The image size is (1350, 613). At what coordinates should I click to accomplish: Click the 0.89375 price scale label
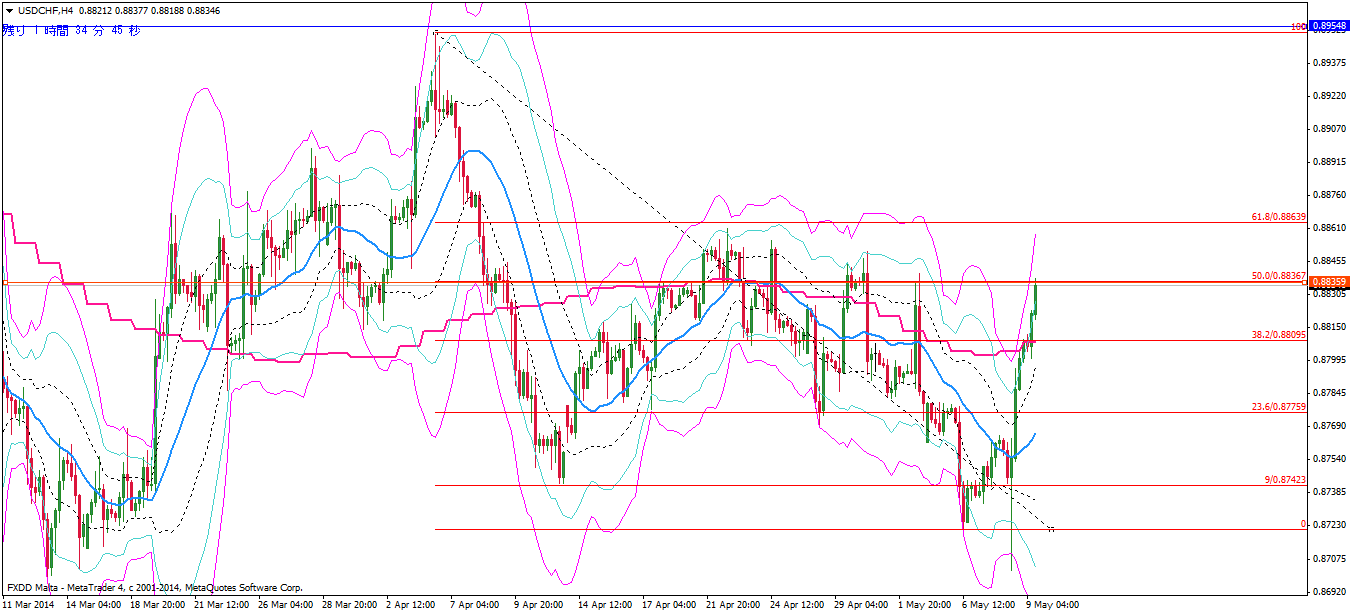click(x=1329, y=63)
